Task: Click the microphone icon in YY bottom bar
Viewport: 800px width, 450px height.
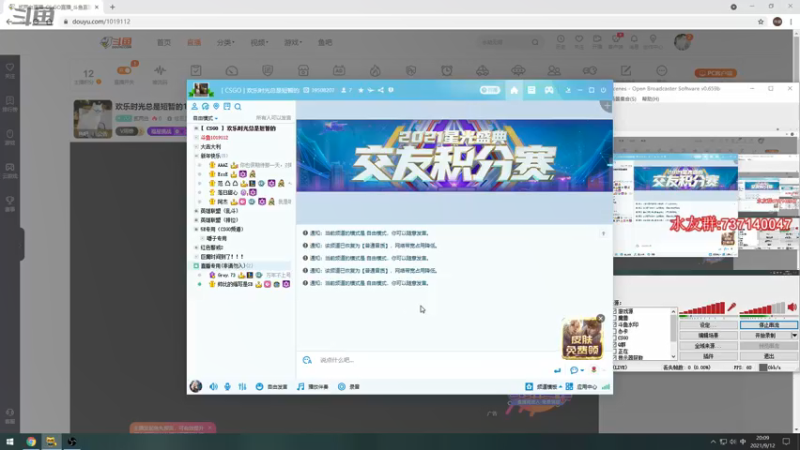Action: pyautogui.click(x=228, y=387)
